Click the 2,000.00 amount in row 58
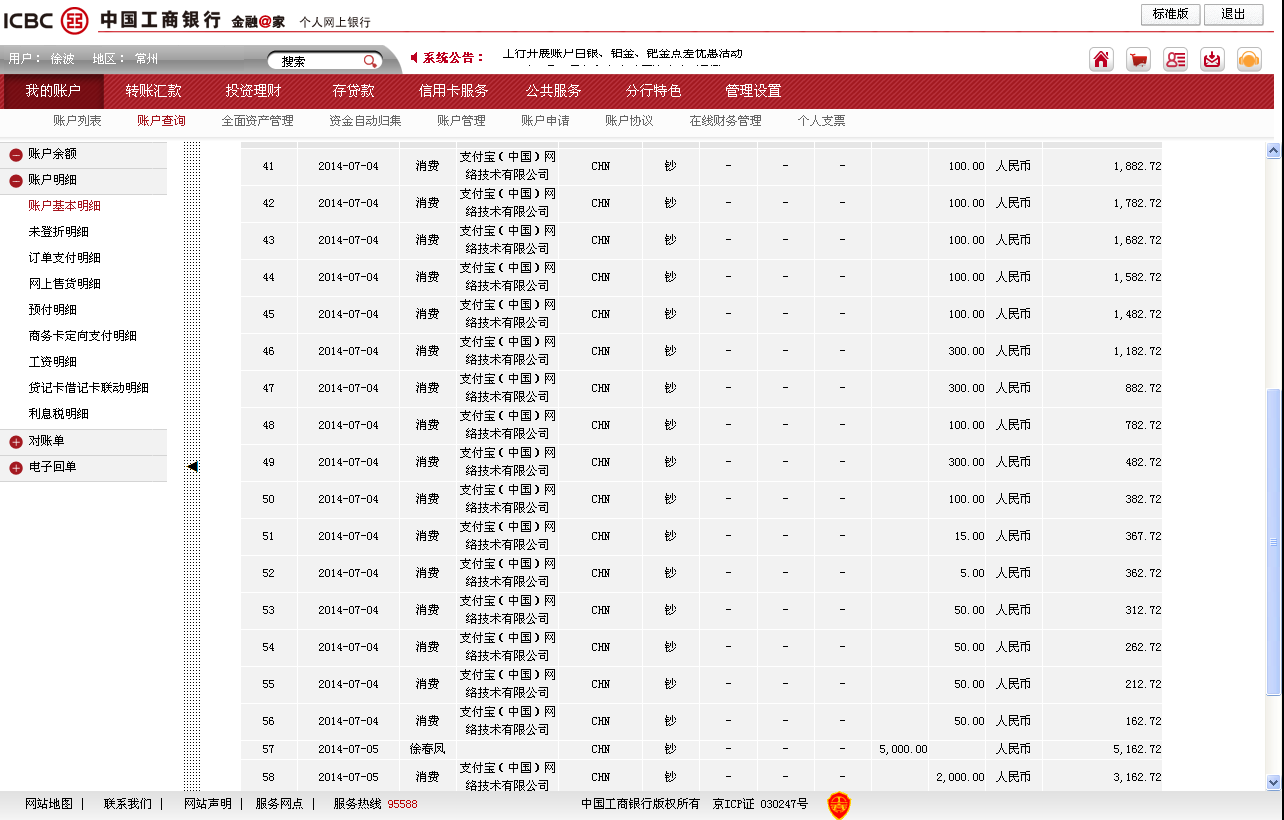This screenshot has width=1284, height=820. click(x=960, y=777)
